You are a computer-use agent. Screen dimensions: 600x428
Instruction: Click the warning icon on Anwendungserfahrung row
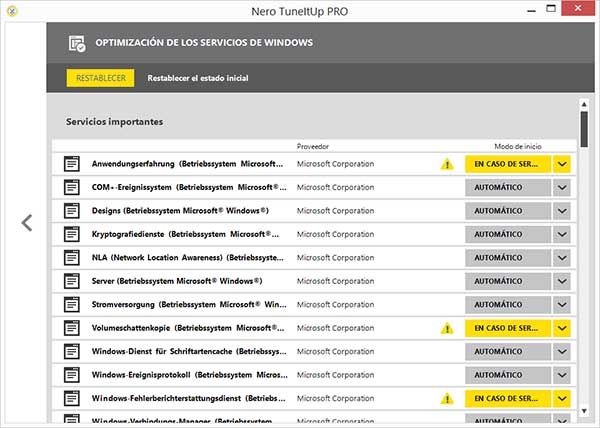click(x=447, y=164)
